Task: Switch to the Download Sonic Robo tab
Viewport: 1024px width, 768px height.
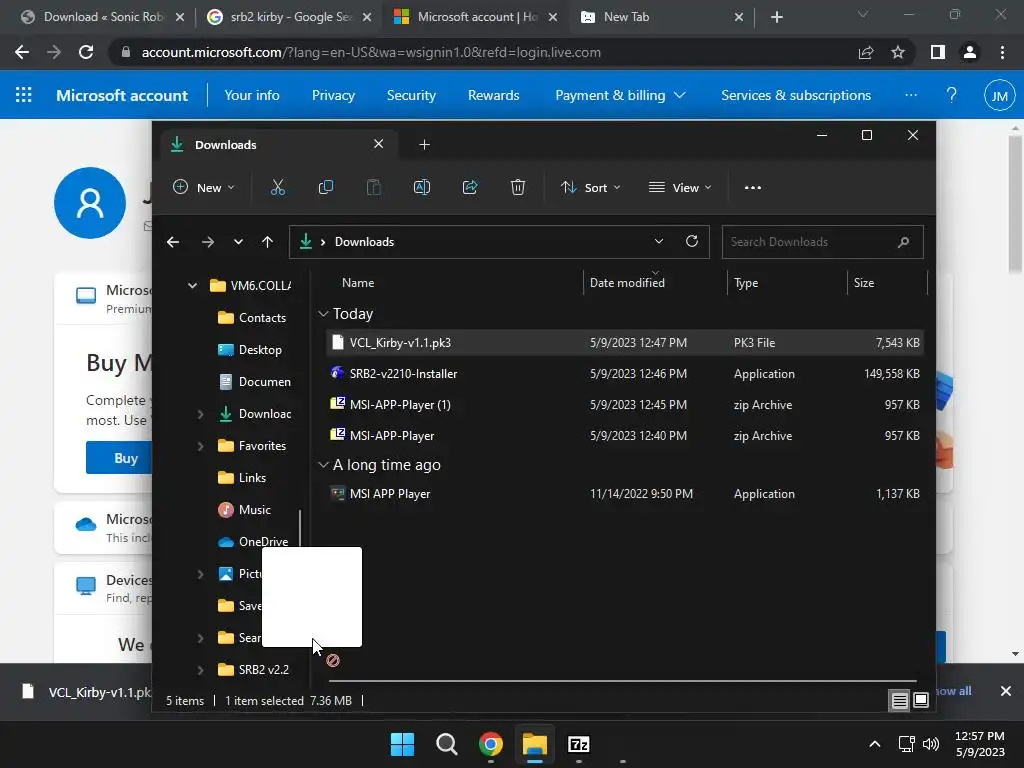Action: [103, 17]
